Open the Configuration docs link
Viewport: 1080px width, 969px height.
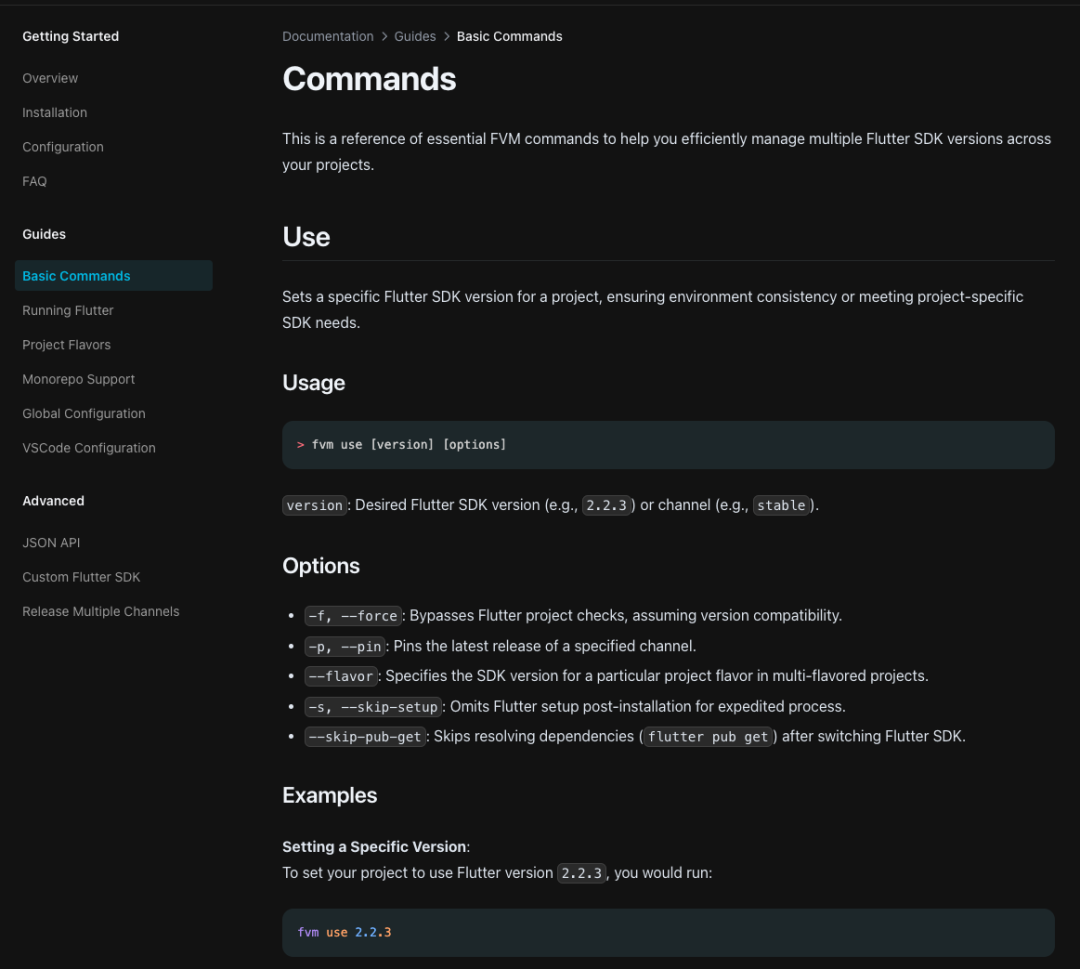click(63, 147)
